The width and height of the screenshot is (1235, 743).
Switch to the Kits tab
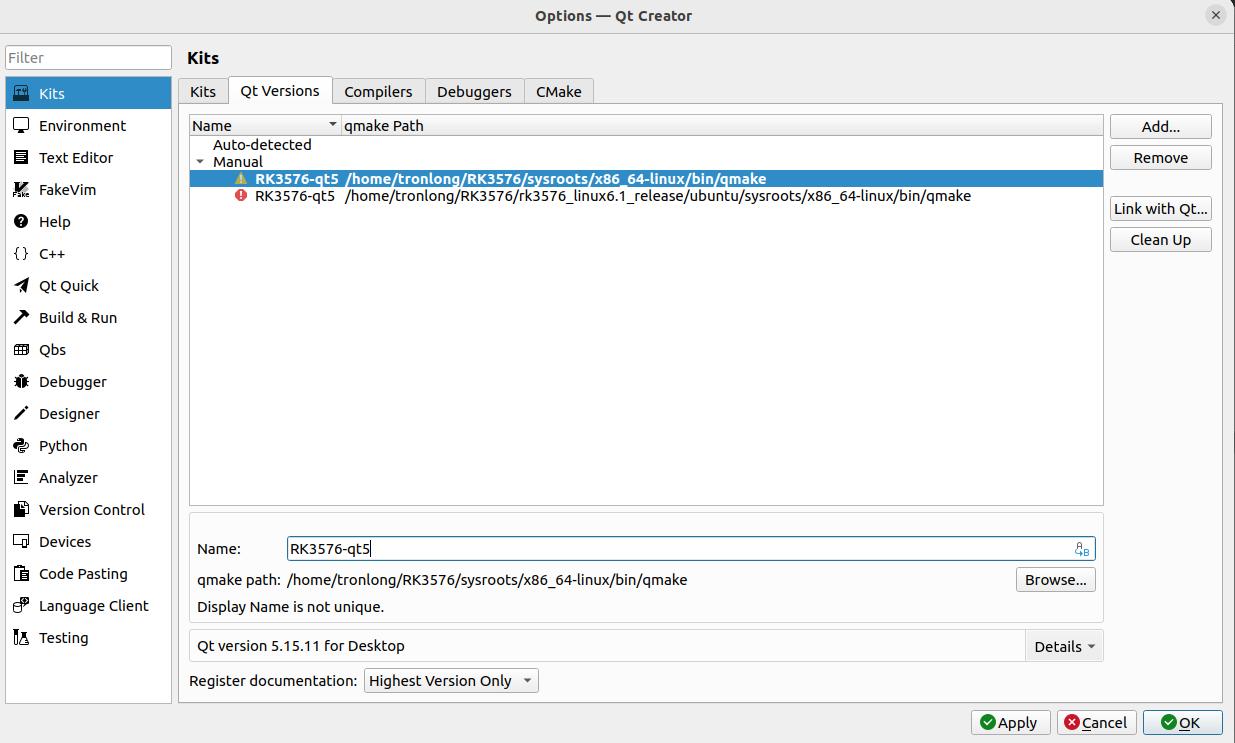203,92
